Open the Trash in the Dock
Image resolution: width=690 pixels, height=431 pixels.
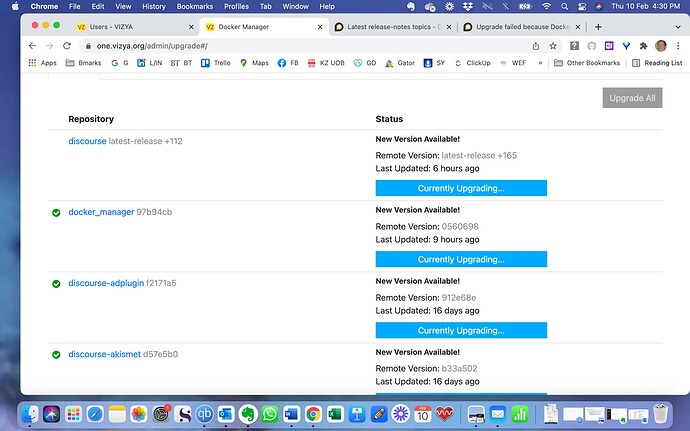[x=660, y=414]
